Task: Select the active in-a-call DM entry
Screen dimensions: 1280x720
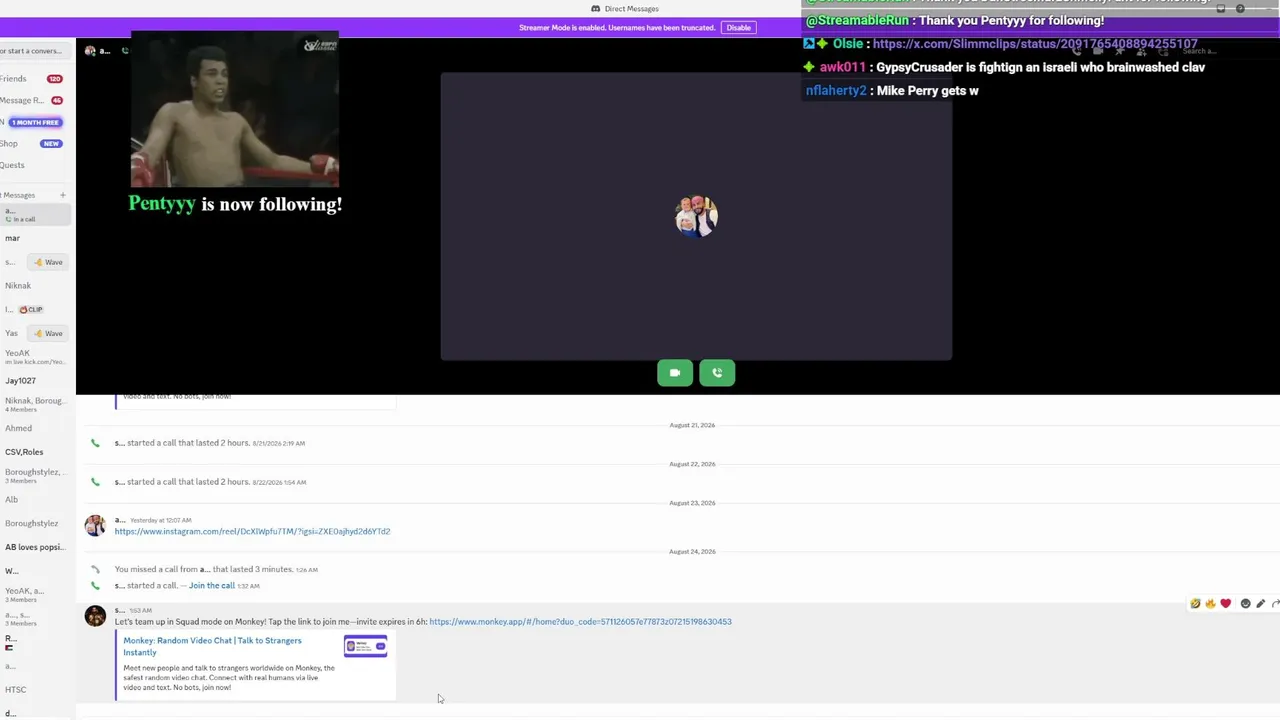Action: tap(35, 214)
